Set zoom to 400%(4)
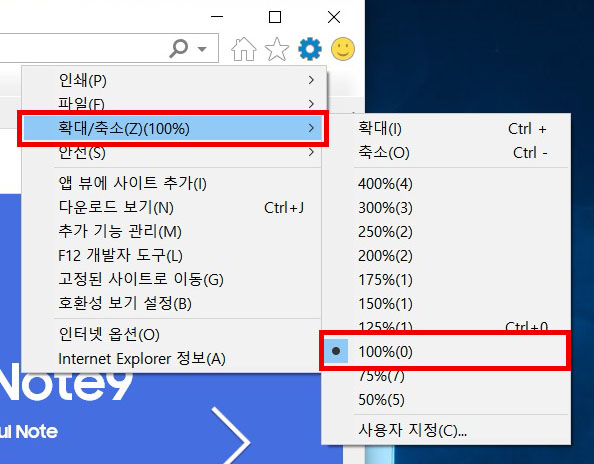The height and width of the screenshot is (464, 594). click(x=446, y=184)
